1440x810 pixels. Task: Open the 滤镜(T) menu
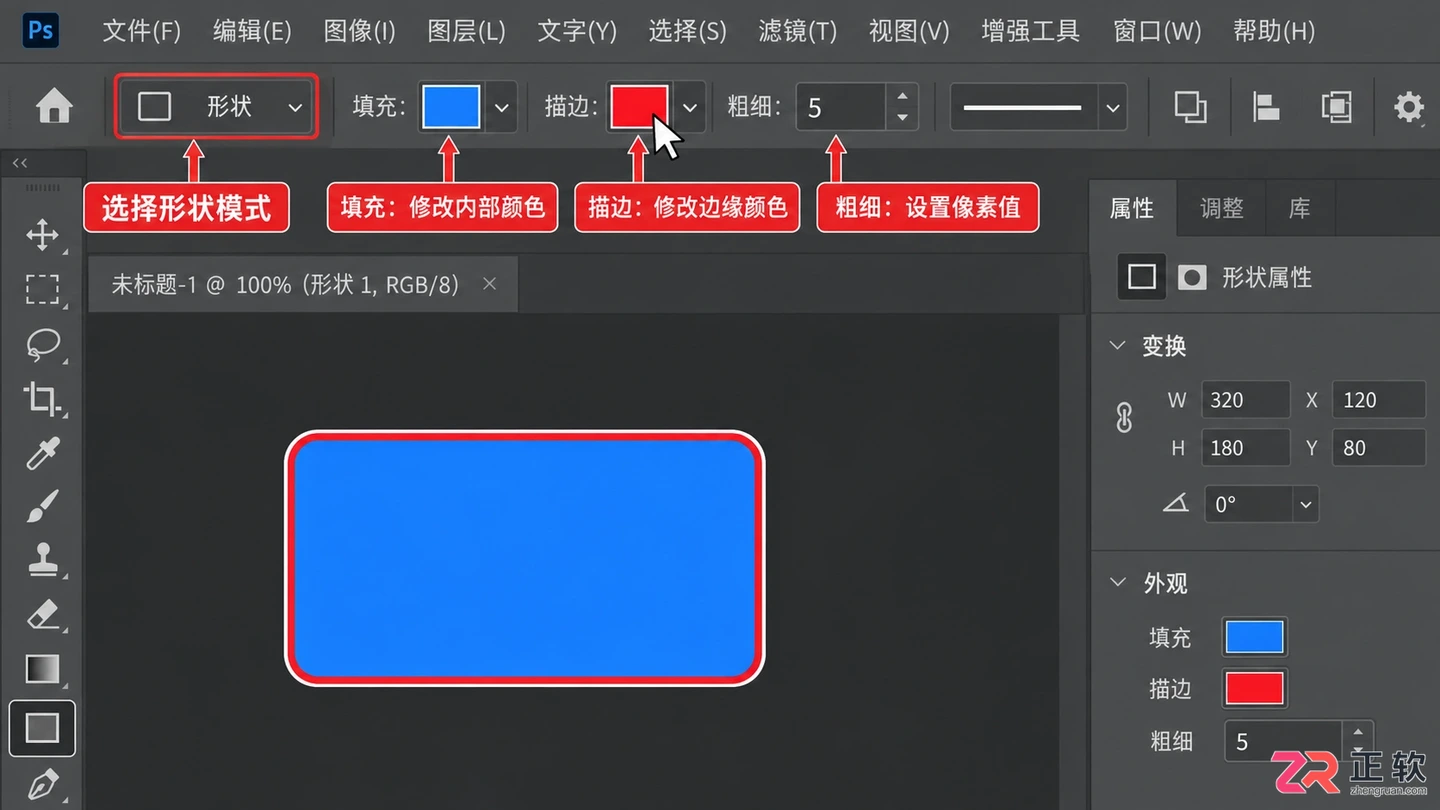click(797, 31)
